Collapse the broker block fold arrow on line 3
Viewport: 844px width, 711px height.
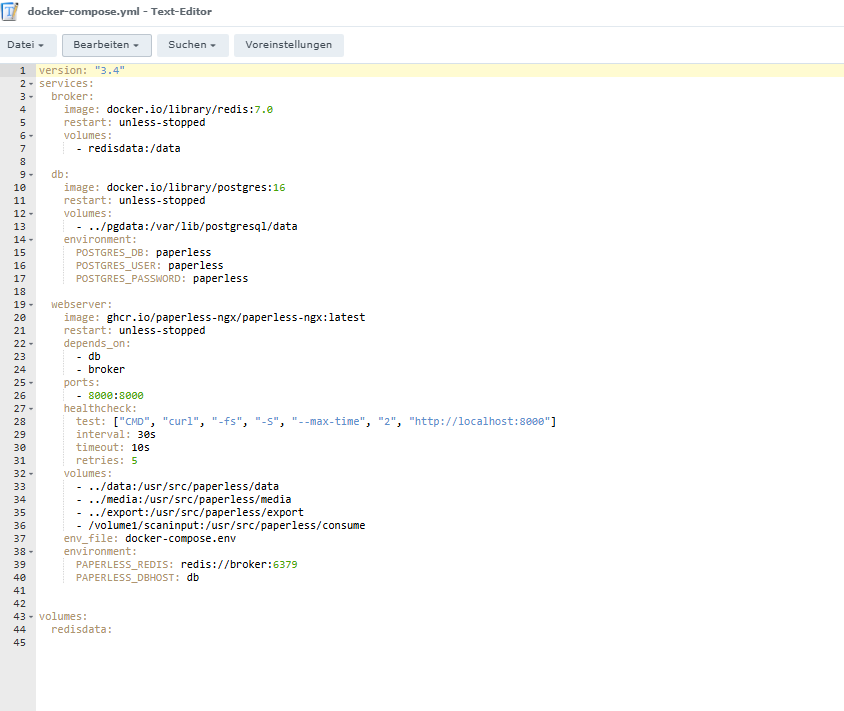click(31, 97)
